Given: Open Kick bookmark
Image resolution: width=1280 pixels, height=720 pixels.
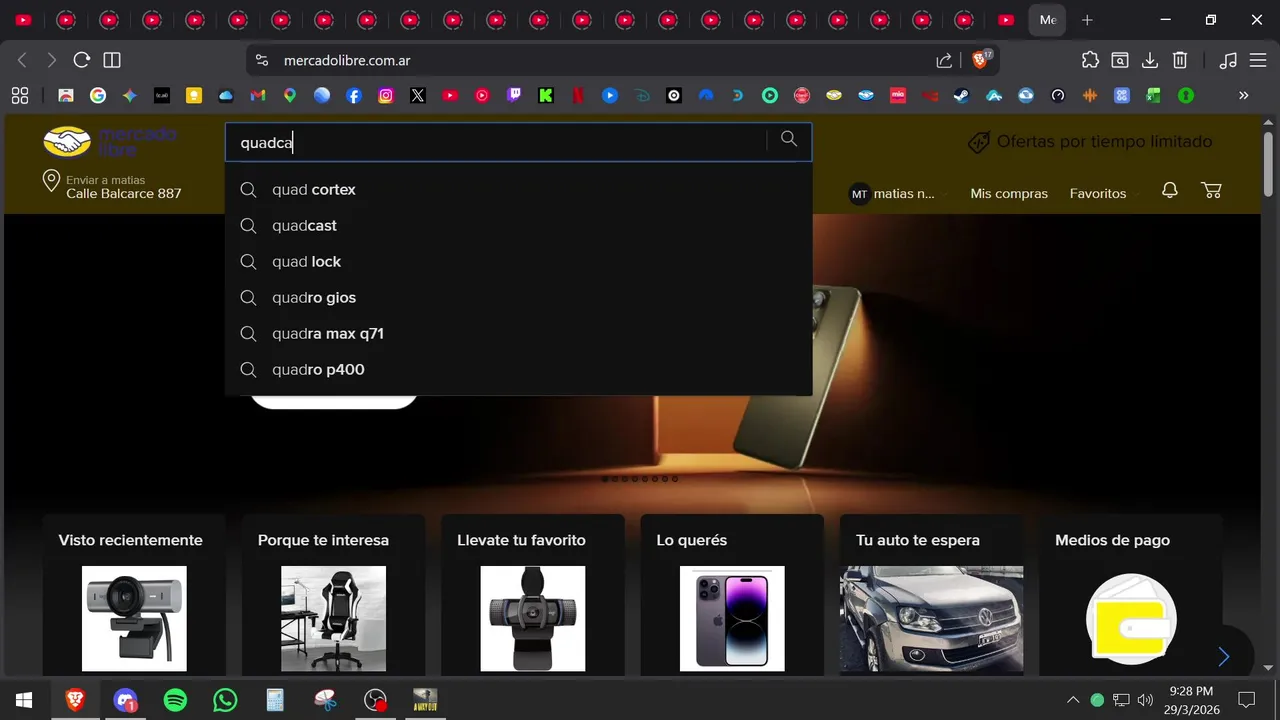Looking at the screenshot, I should pos(546,96).
